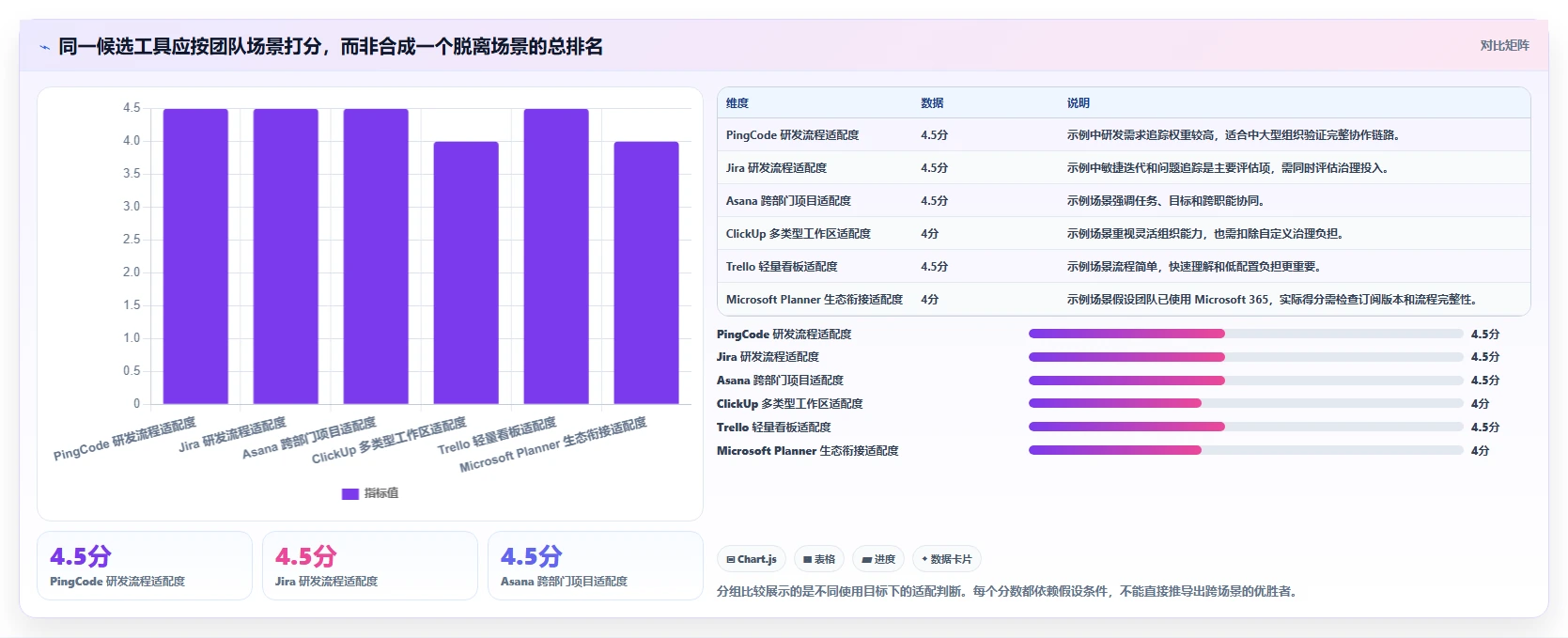
Task: Select table cell PingCode 研发流程适配度
Action: point(792,135)
